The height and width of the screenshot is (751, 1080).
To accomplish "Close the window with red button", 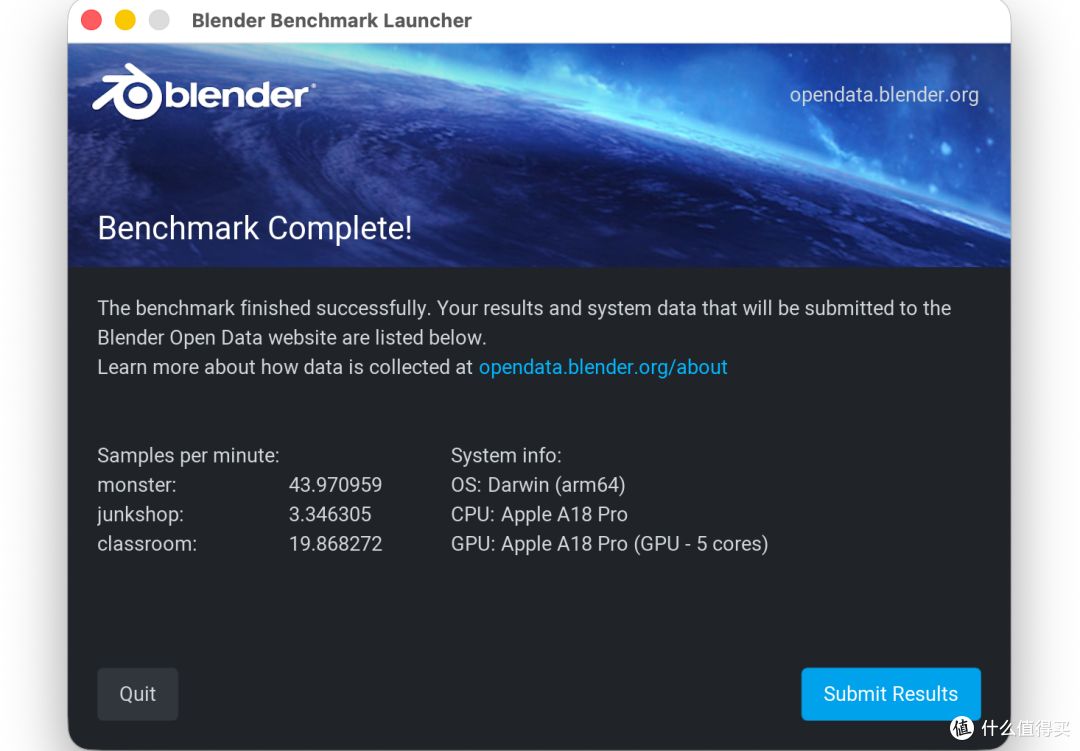I will tap(92, 20).
